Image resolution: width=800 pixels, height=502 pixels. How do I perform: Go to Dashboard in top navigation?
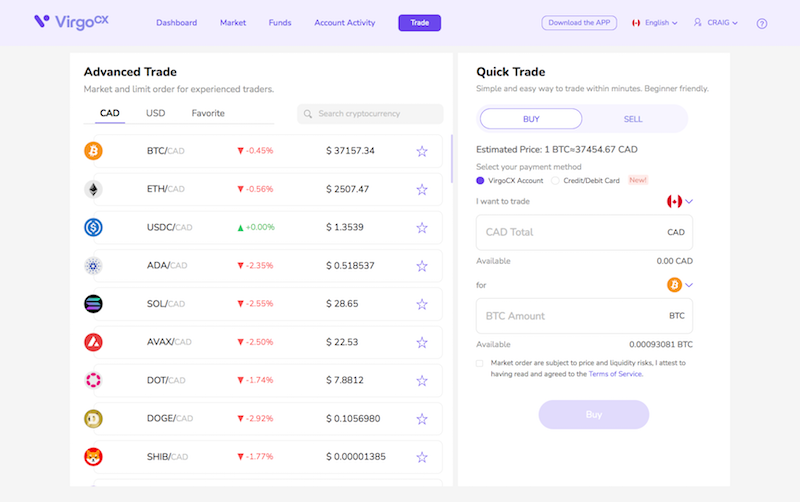pos(177,23)
